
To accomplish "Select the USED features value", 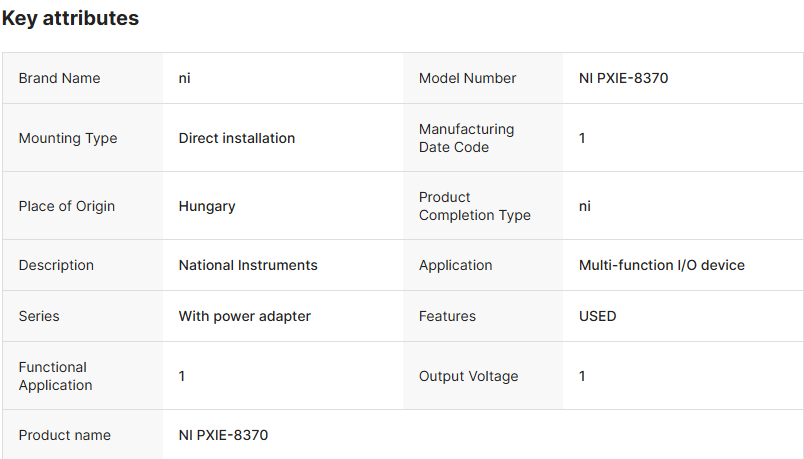I will 597,316.
